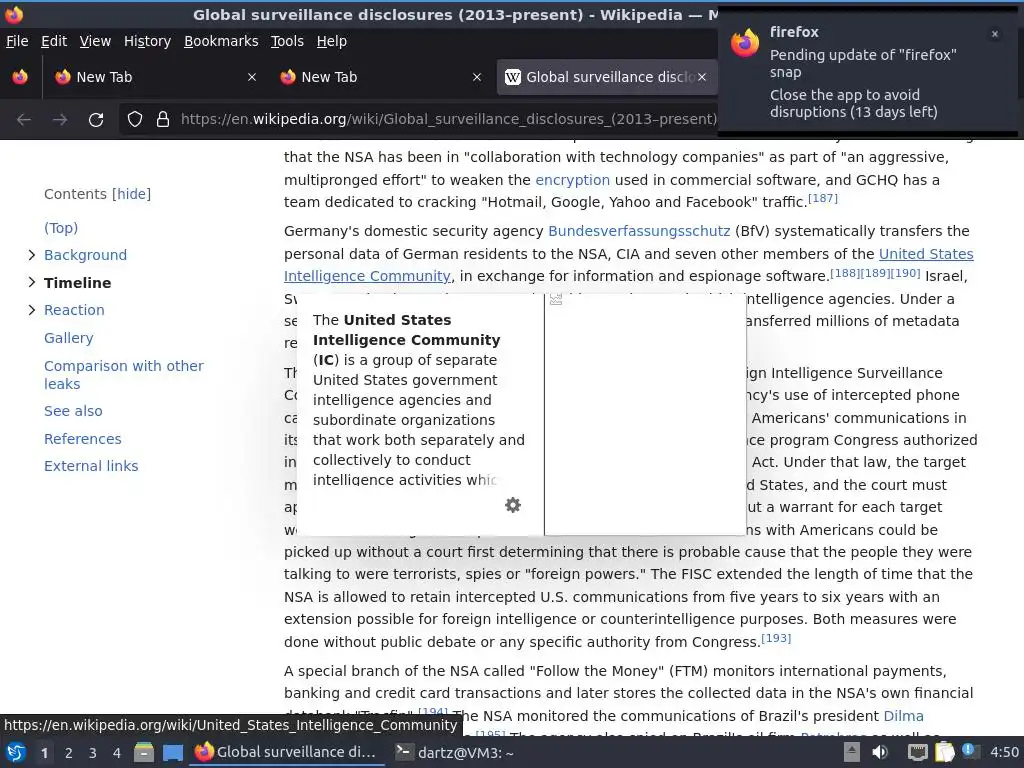Viewport: 1024px width, 768px height.
Task: Open the Intelligence Community preview card text
Action: pyautogui.click(x=419, y=400)
